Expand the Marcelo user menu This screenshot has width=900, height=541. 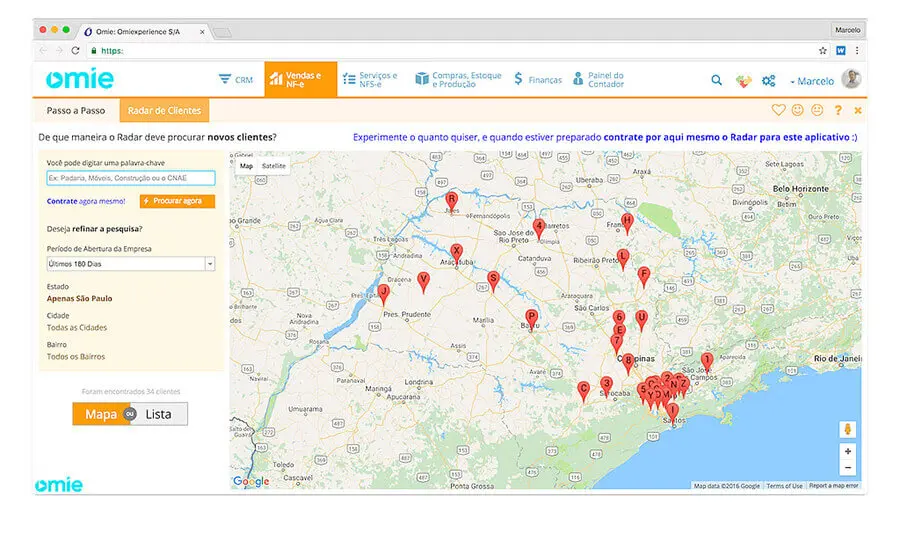tap(814, 81)
